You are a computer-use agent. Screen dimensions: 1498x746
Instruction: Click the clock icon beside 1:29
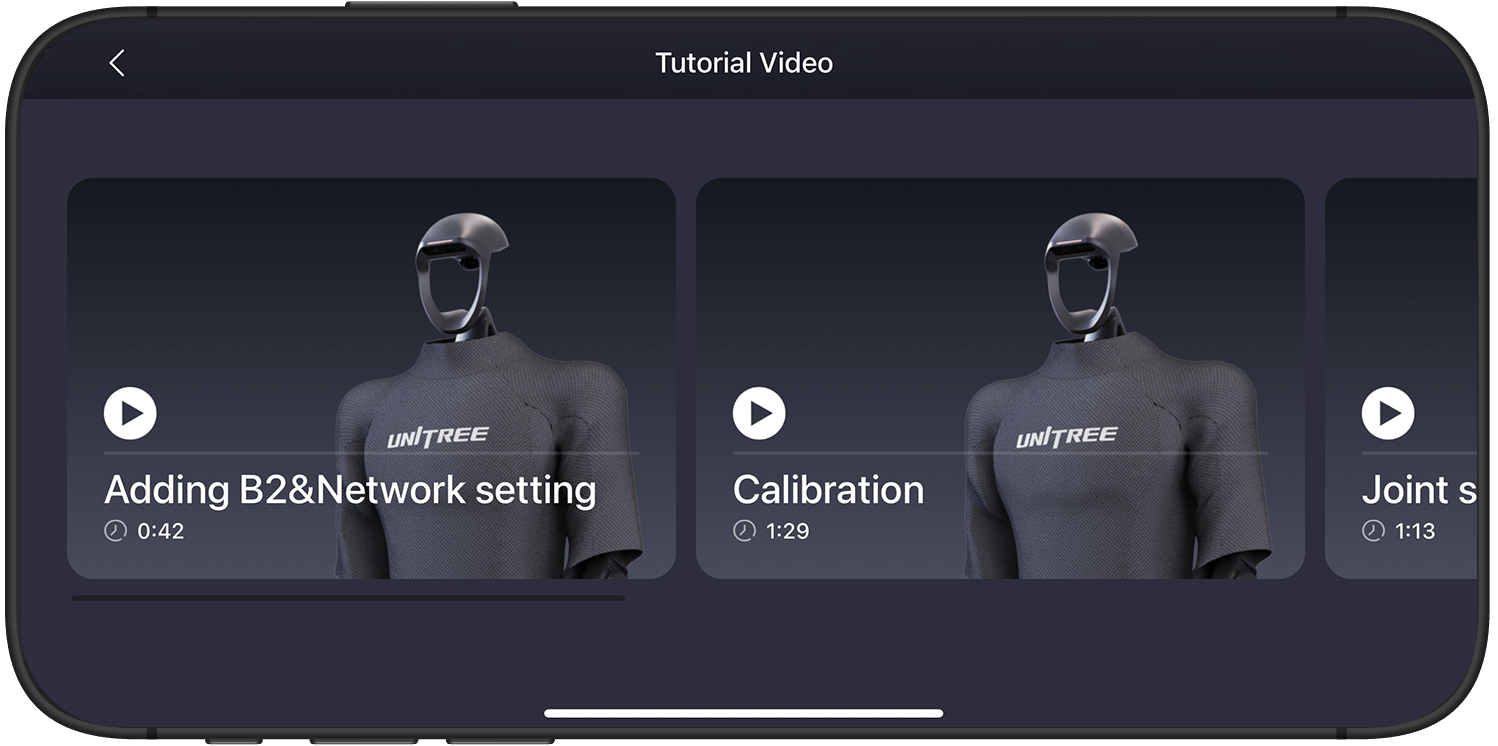point(744,531)
